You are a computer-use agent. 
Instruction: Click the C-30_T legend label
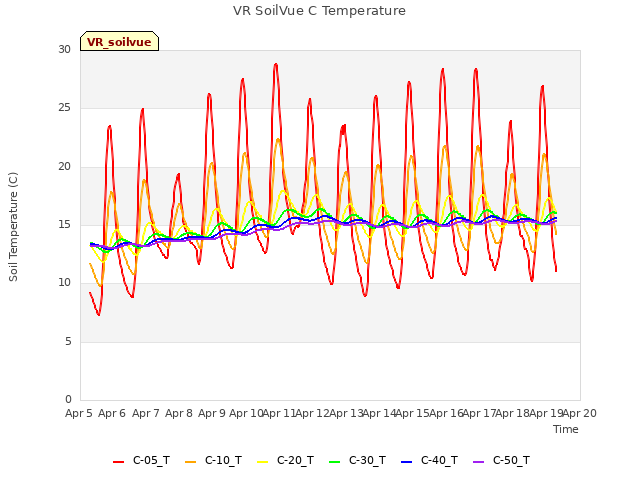367,460
